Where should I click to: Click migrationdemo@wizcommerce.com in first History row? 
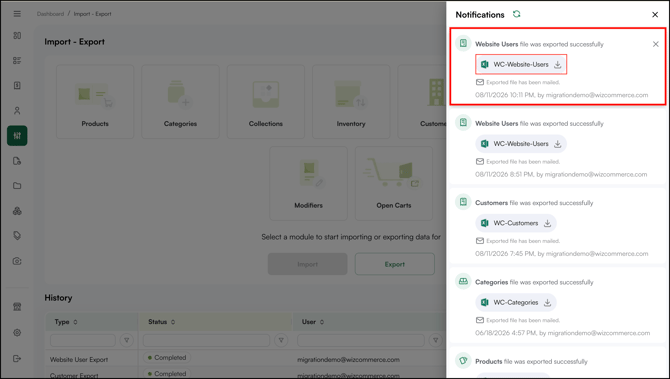coord(349,360)
